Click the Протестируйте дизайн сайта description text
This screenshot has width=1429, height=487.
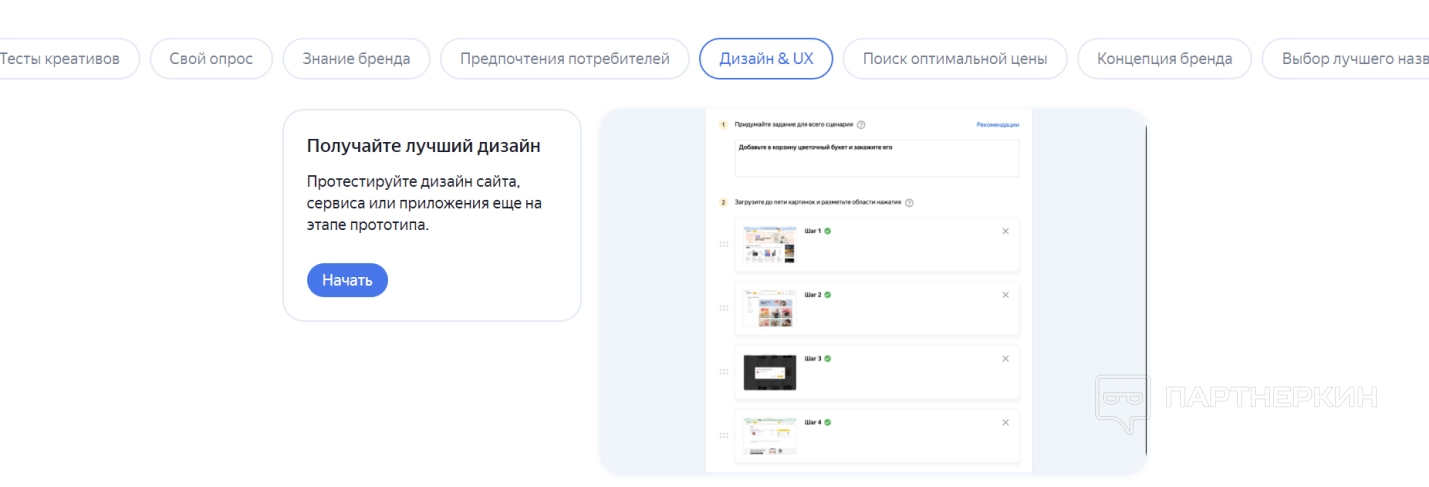[x=425, y=204]
